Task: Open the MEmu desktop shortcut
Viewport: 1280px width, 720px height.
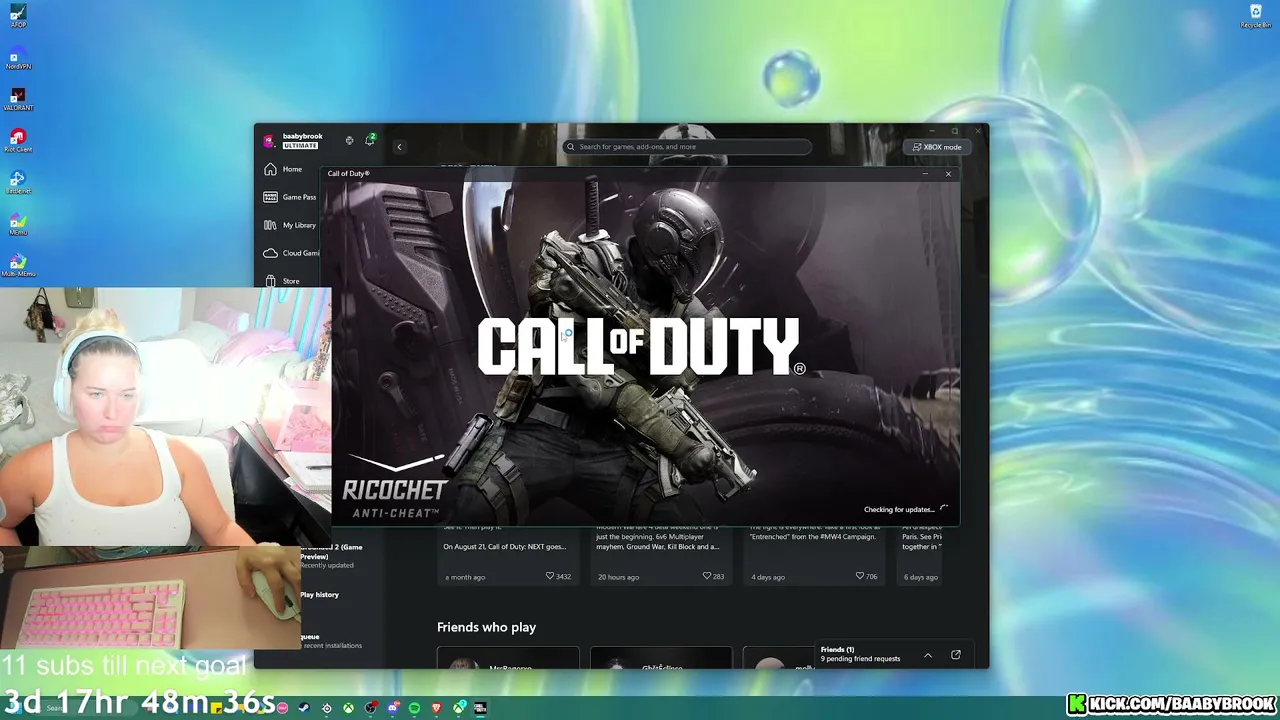Action: click(x=18, y=224)
